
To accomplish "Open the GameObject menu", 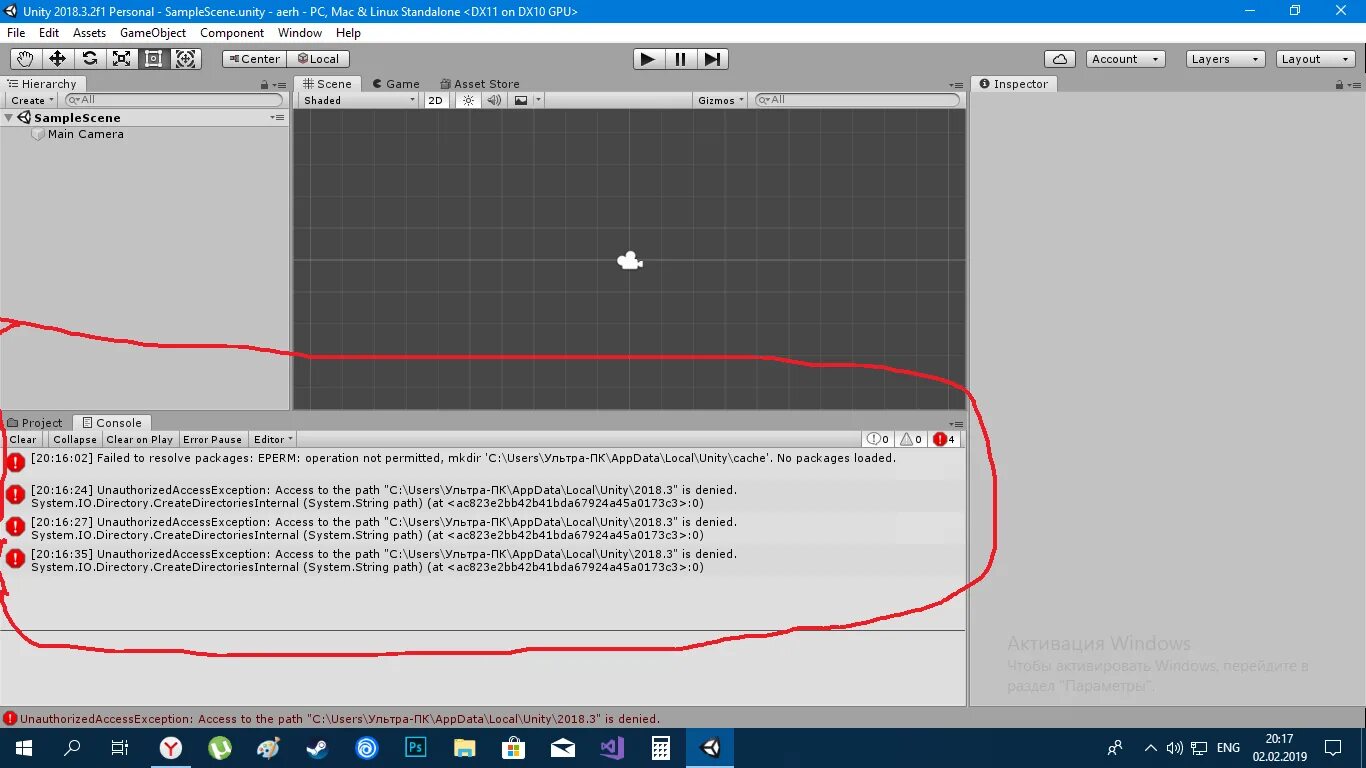I will (x=153, y=33).
